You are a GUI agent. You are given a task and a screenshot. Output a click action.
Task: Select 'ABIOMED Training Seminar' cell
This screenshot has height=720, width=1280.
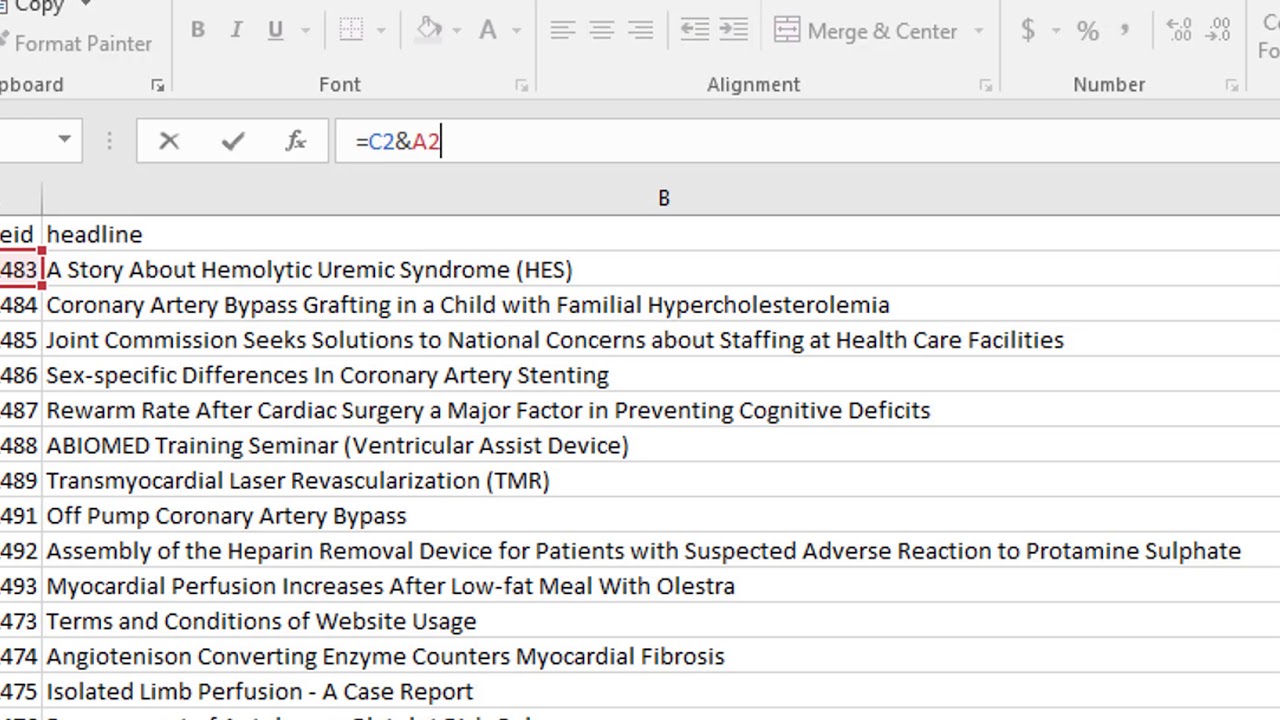662,445
